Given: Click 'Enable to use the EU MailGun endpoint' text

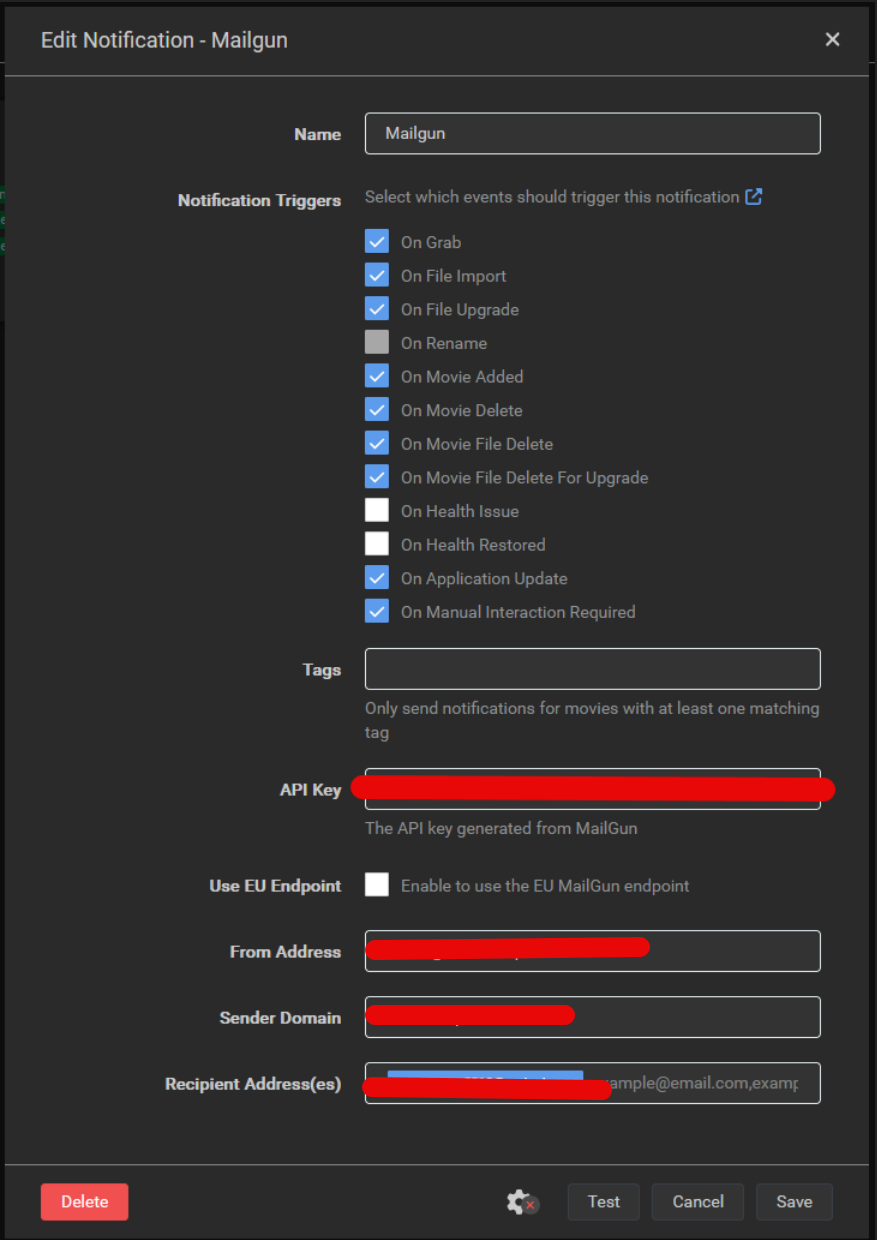Looking at the screenshot, I should pos(545,886).
